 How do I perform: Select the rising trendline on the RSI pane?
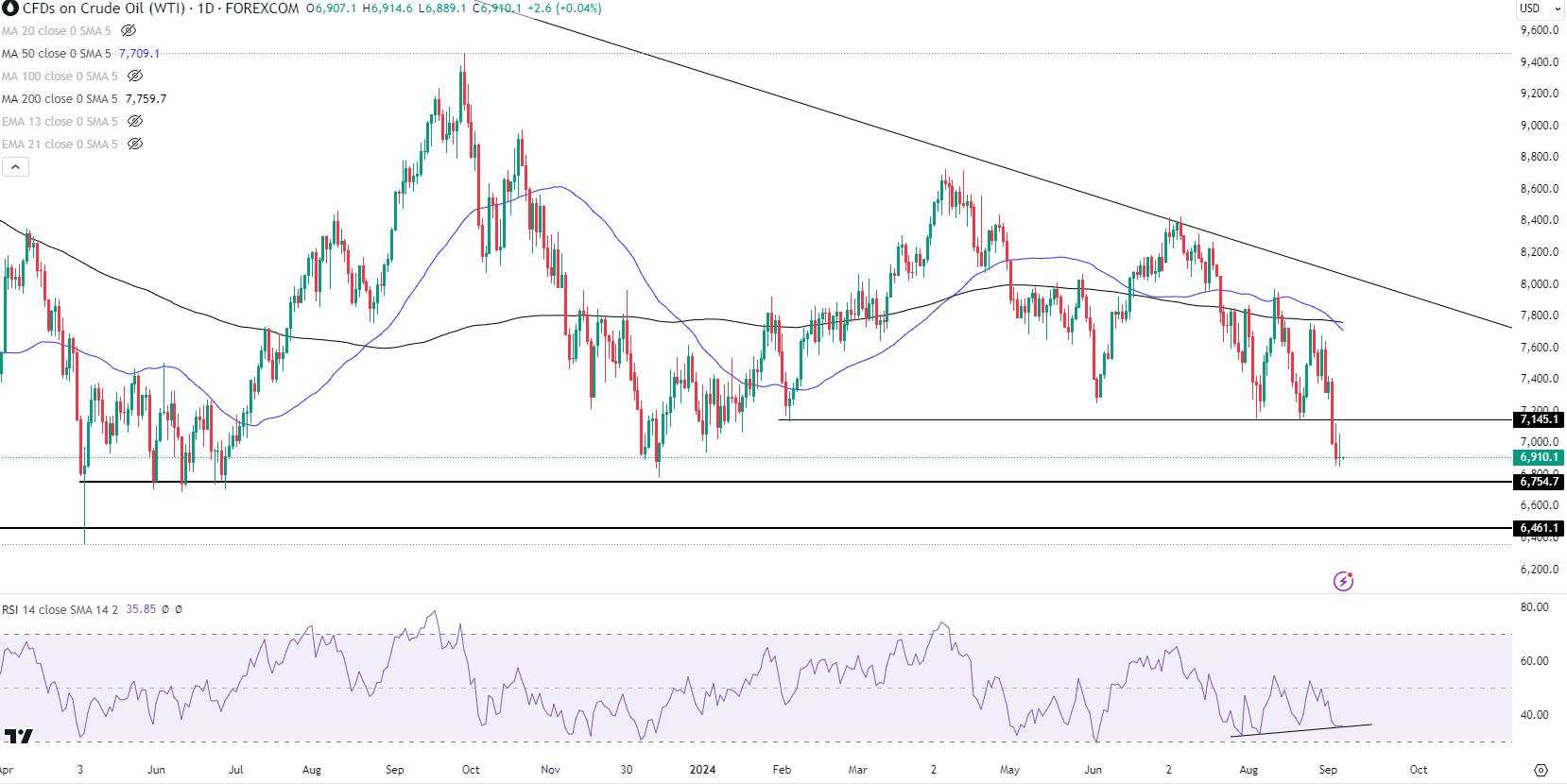tap(1300, 730)
